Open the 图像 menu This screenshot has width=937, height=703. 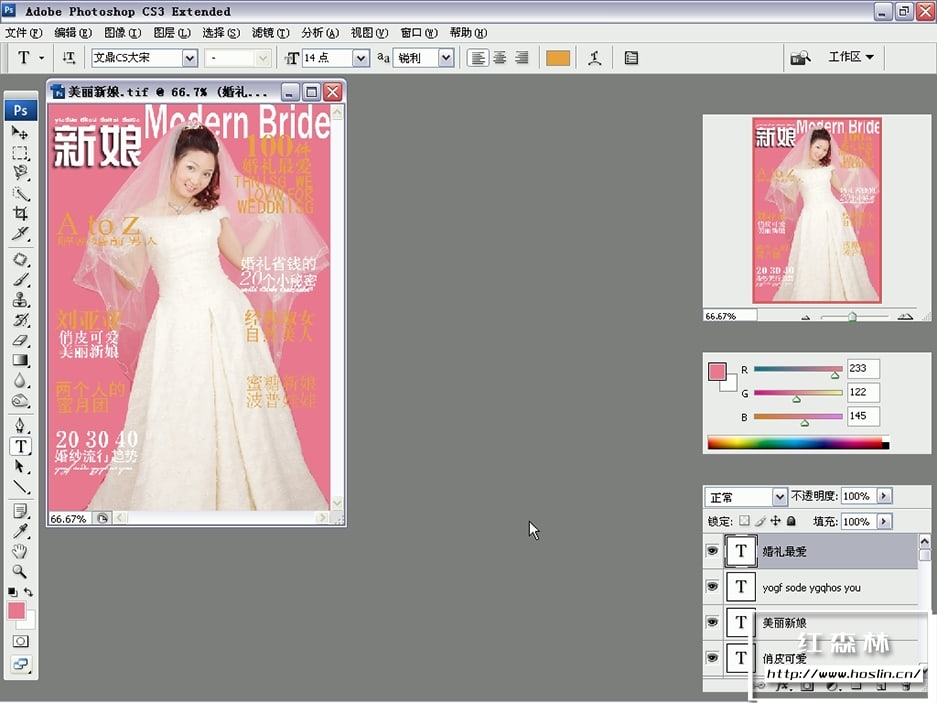point(123,32)
